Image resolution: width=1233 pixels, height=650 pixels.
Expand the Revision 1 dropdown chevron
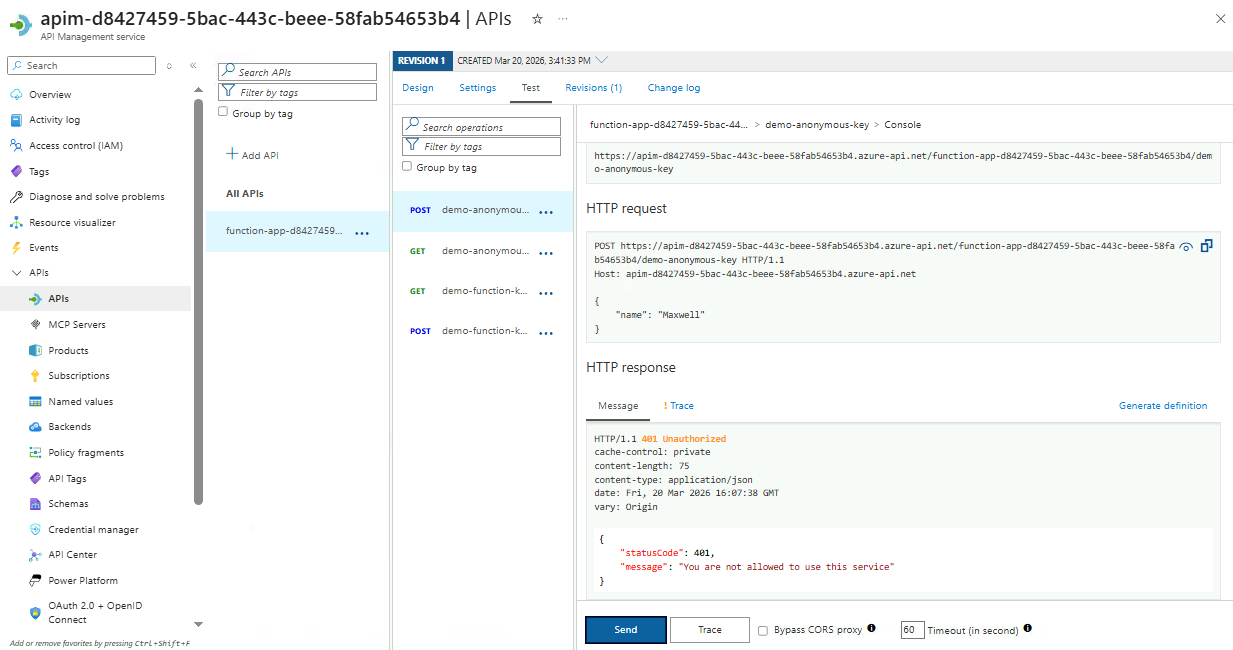[x=602, y=60]
